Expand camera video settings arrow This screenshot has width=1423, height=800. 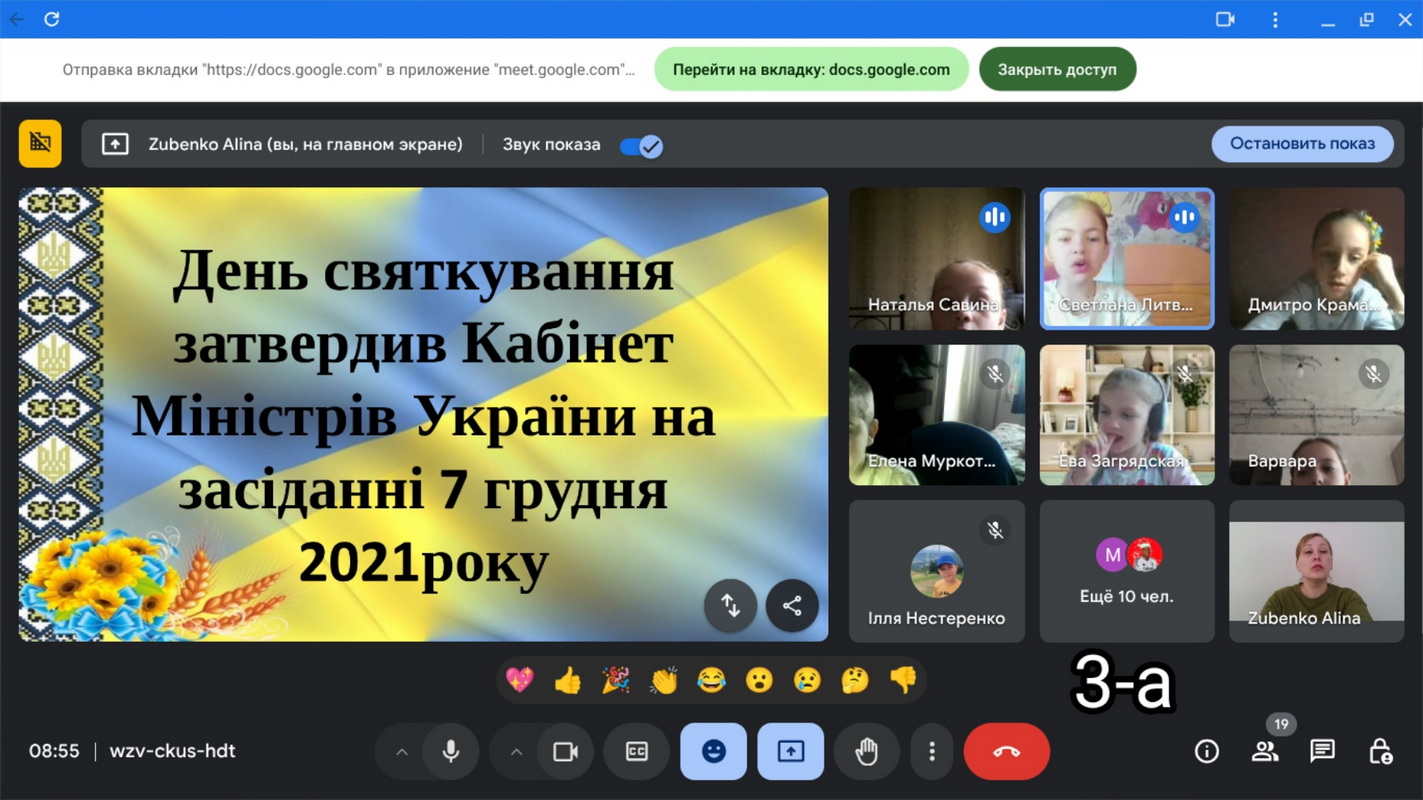[516, 751]
